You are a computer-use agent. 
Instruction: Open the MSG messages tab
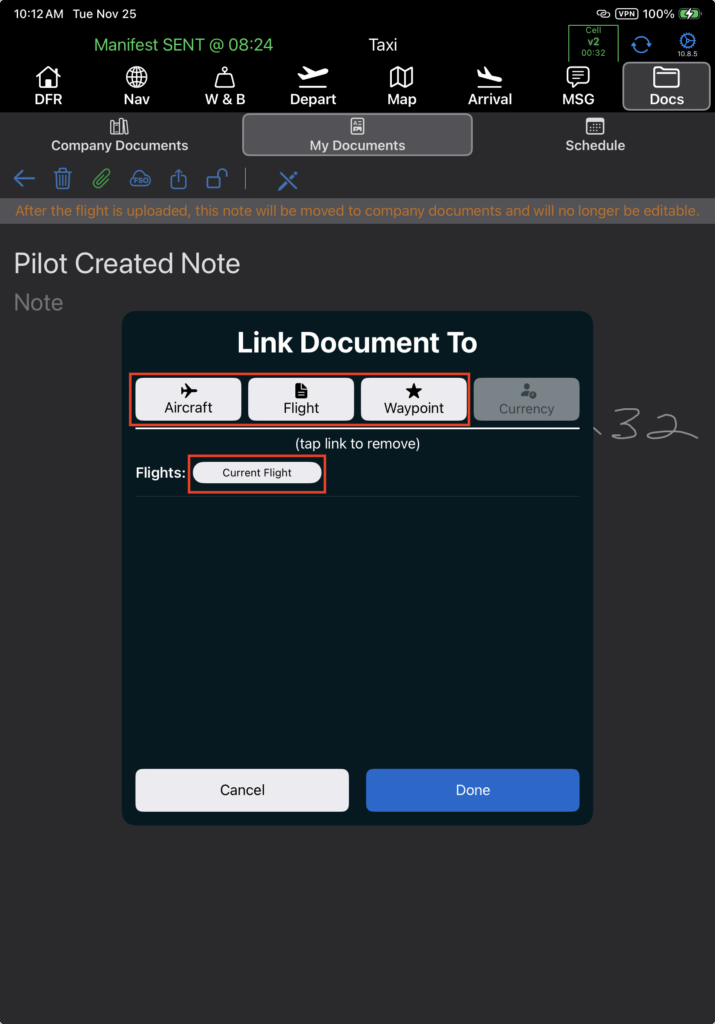click(578, 86)
